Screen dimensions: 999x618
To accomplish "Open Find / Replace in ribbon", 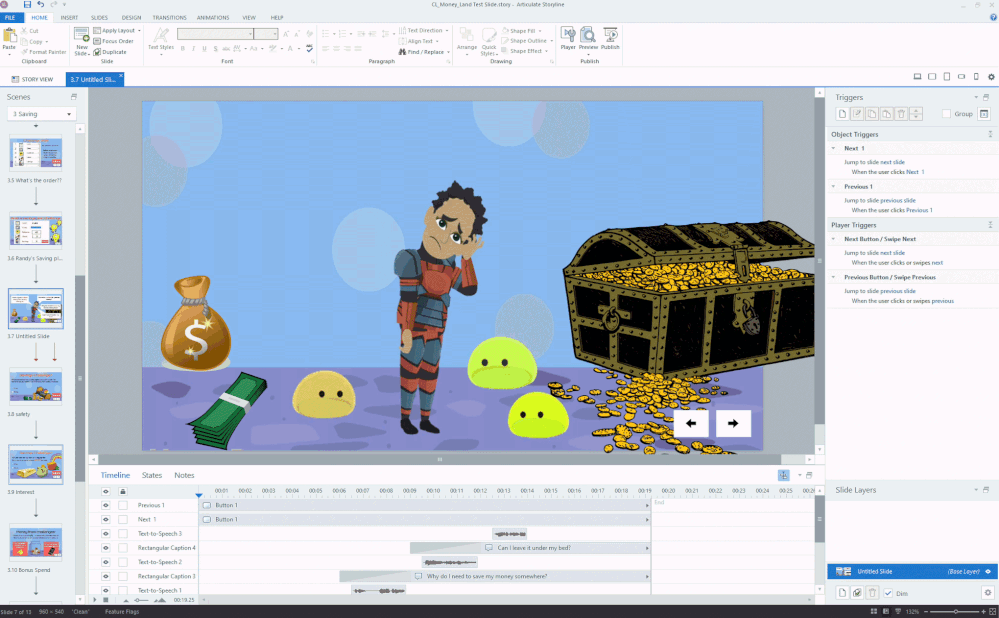I will pyautogui.click(x=424, y=52).
